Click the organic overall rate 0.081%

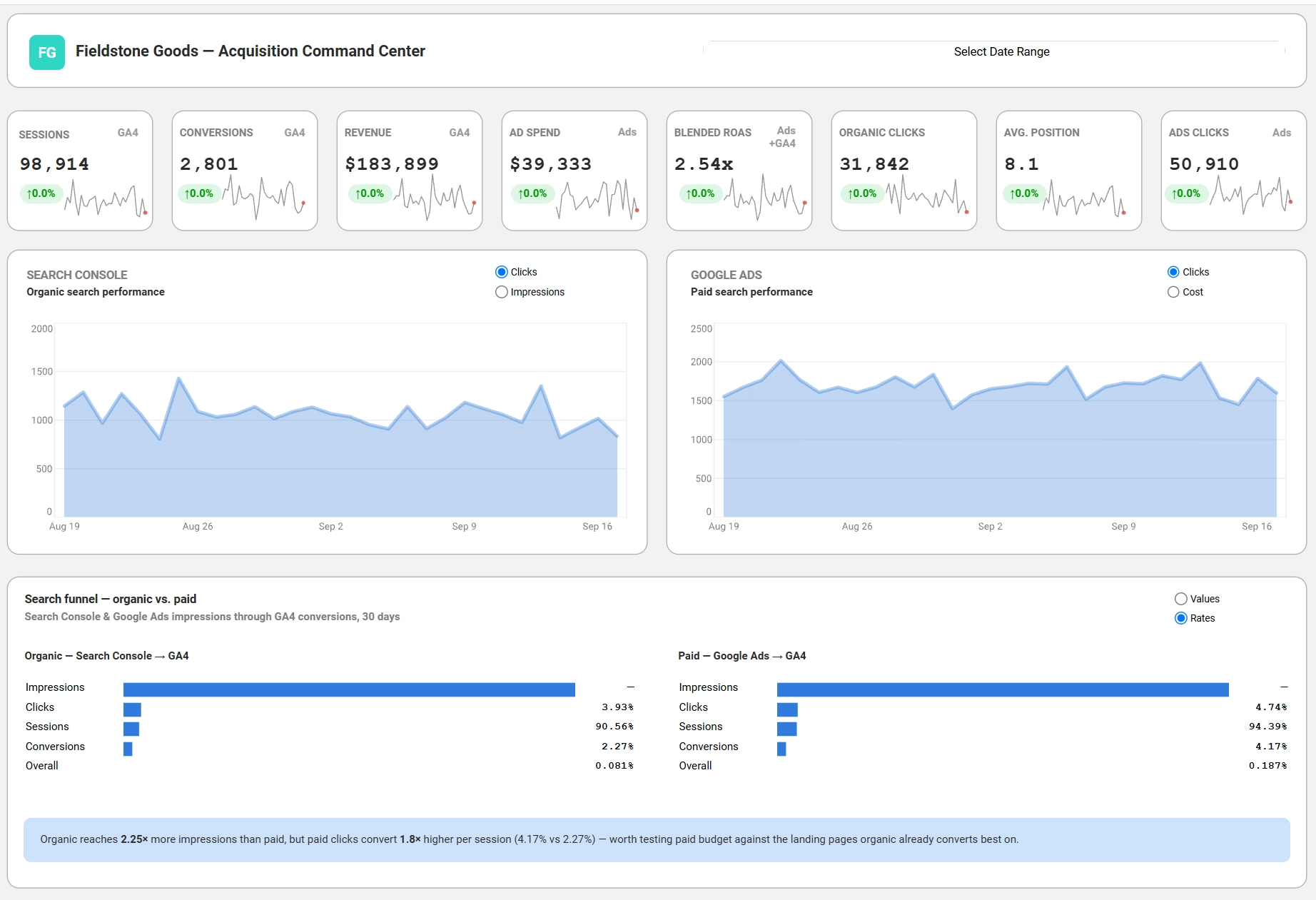[x=614, y=766]
